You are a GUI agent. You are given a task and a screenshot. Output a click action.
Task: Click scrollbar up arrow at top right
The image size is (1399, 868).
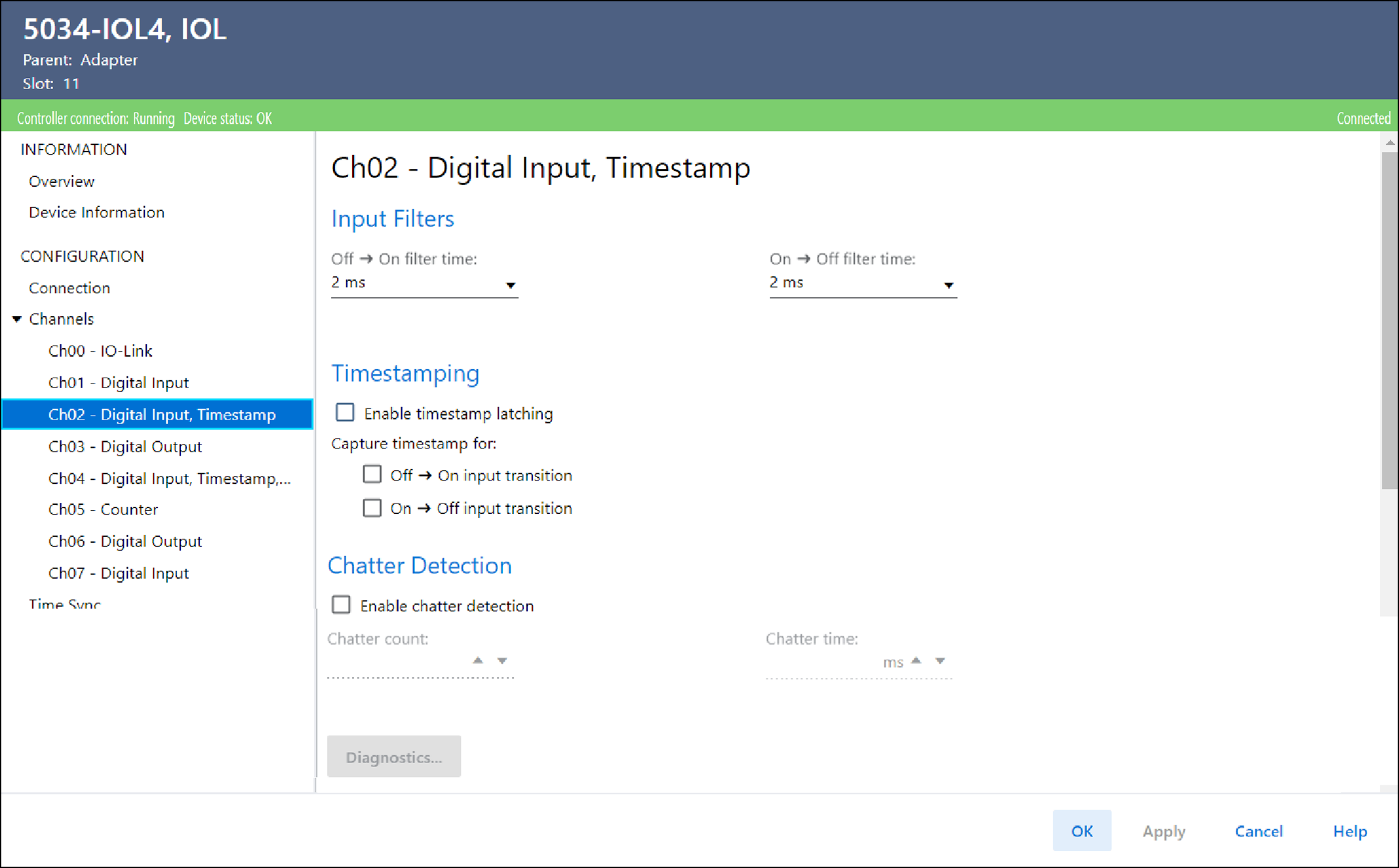coord(1389,142)
